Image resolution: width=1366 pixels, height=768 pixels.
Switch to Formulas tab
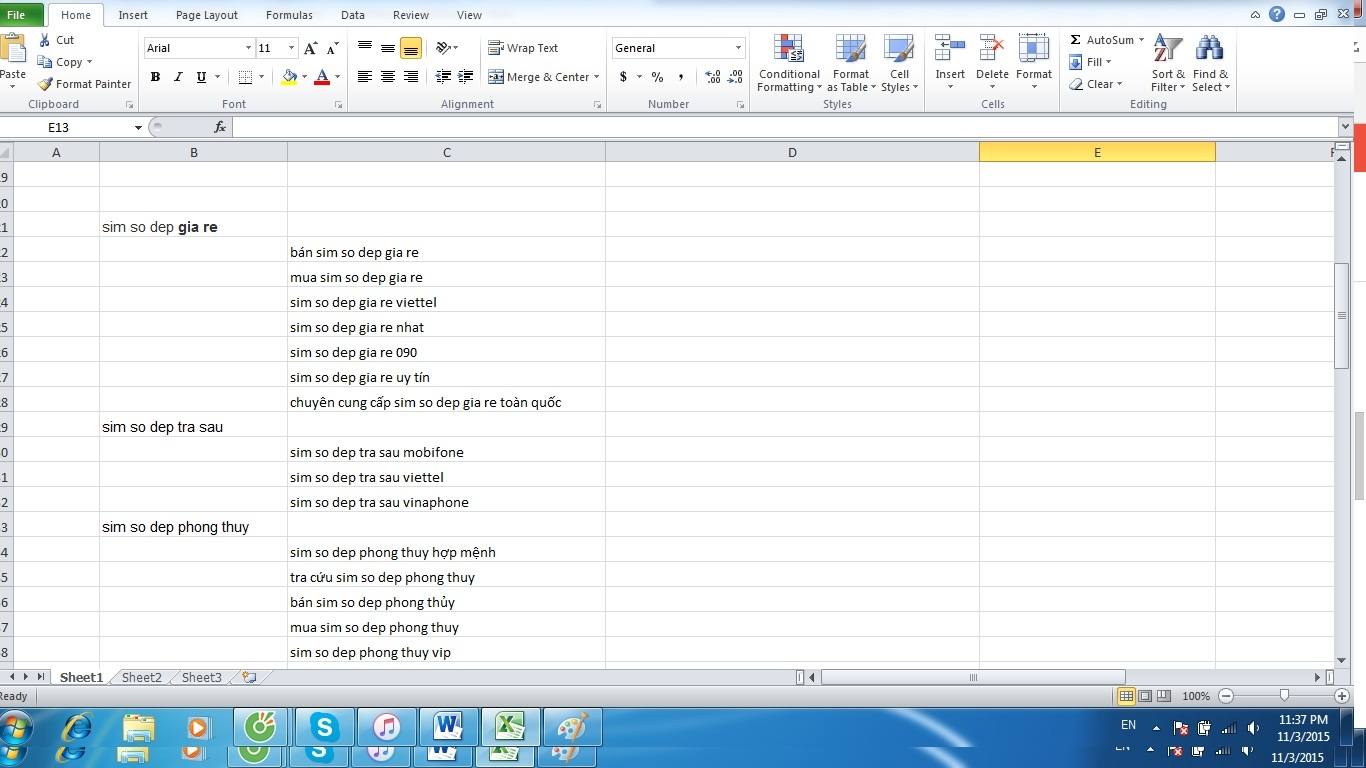click(x=289, y=15)
